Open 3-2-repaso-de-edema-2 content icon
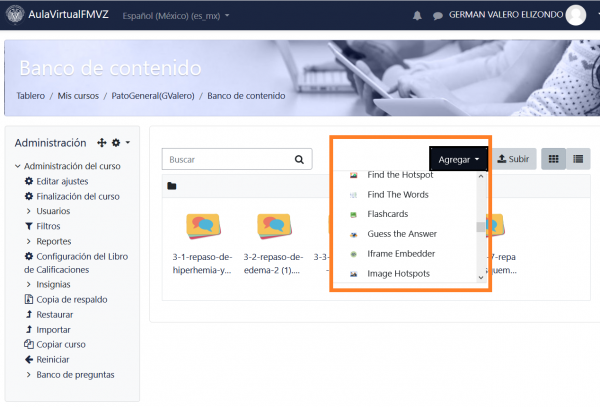The width and height of the screenshot is (600, 407). 274,228
